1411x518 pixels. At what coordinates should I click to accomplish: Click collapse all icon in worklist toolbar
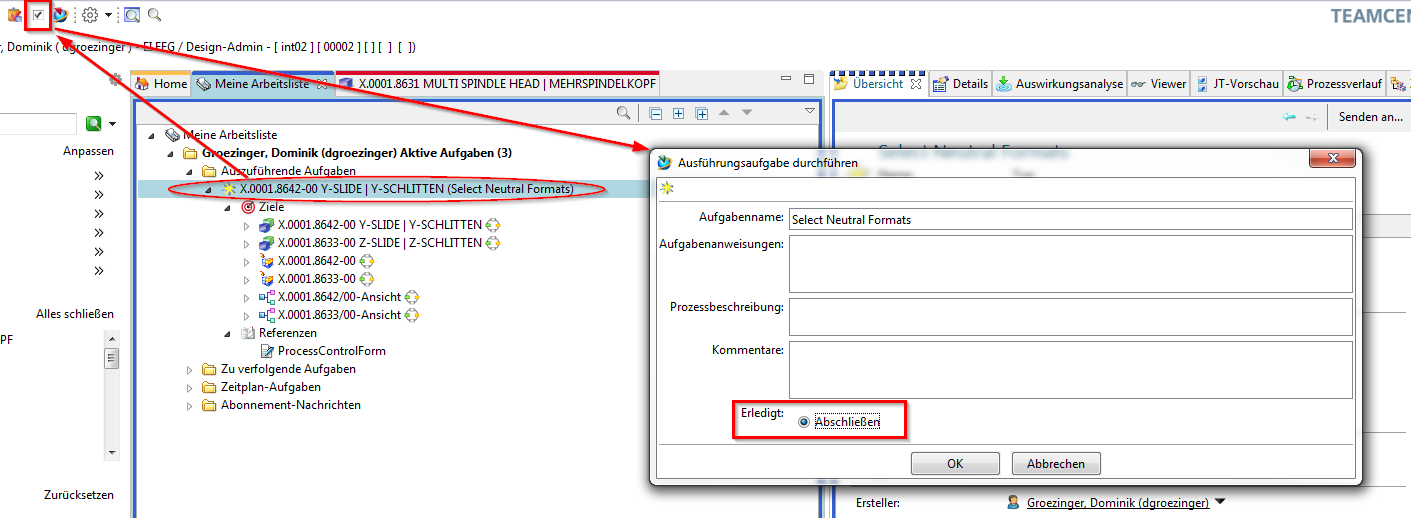[656, 113]
